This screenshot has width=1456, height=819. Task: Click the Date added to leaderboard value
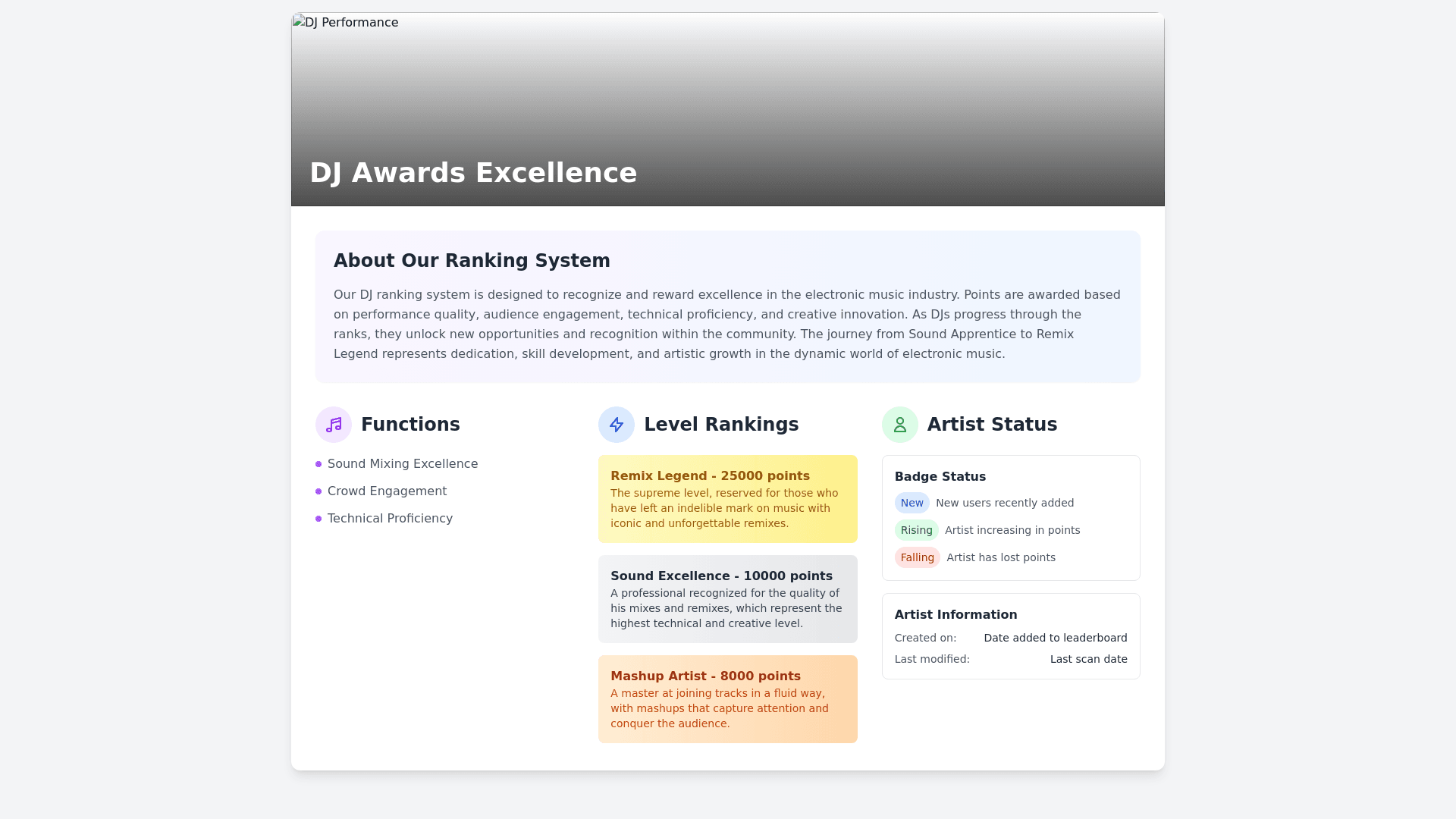[1055, 638]
